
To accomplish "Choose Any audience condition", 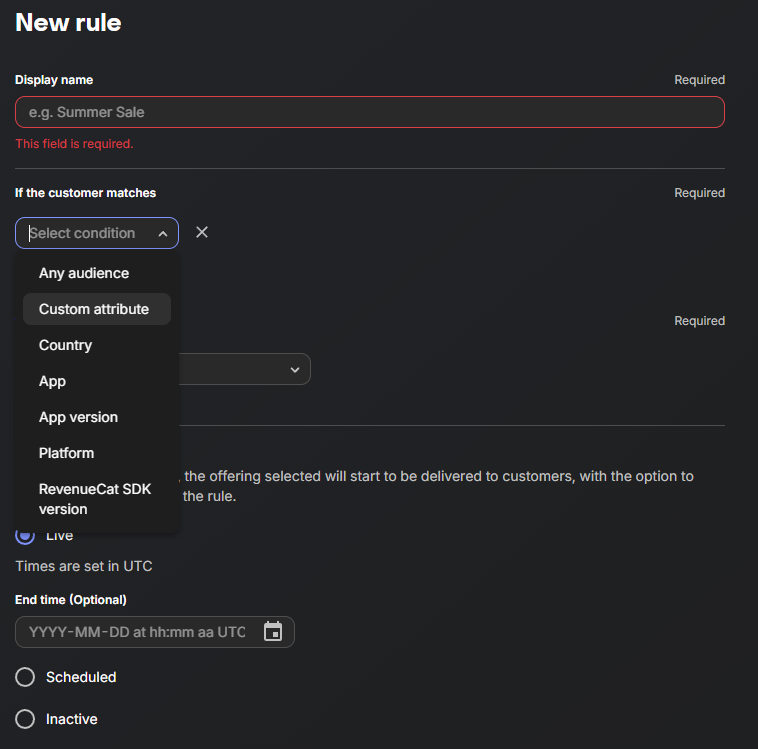I will click(97, 273).
